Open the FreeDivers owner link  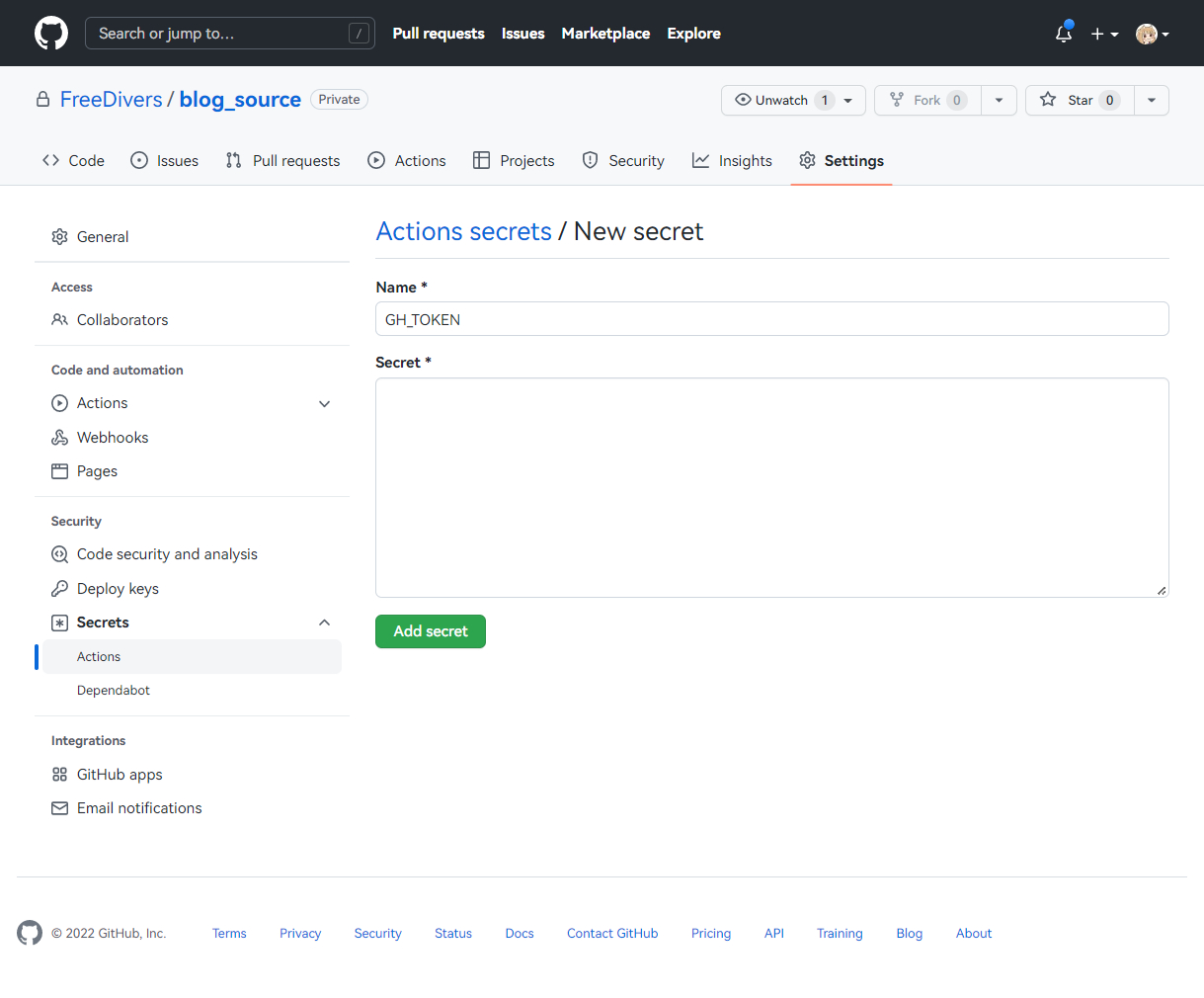coord(112,100)
